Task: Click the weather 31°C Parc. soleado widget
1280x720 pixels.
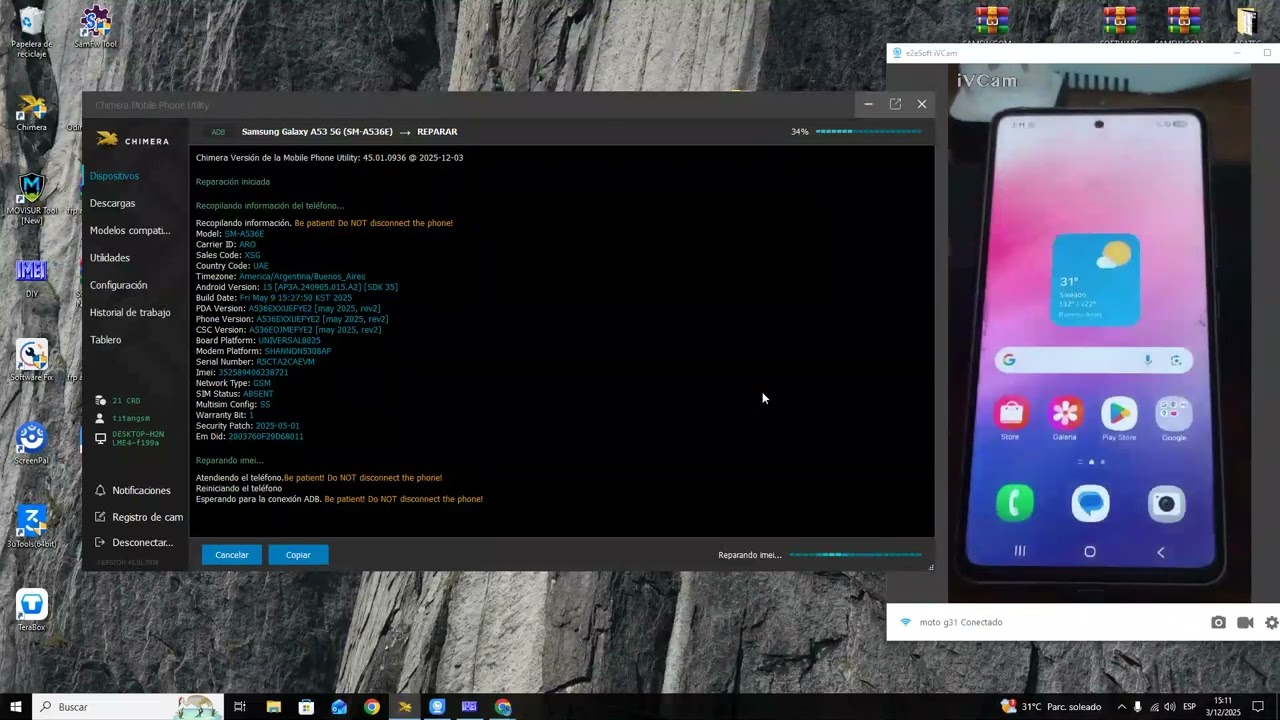Action: pyautogui.click(x=1051, y=707)
